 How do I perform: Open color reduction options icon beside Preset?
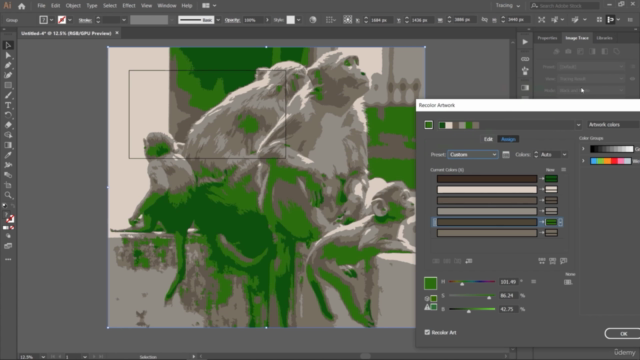click(506, 155)
